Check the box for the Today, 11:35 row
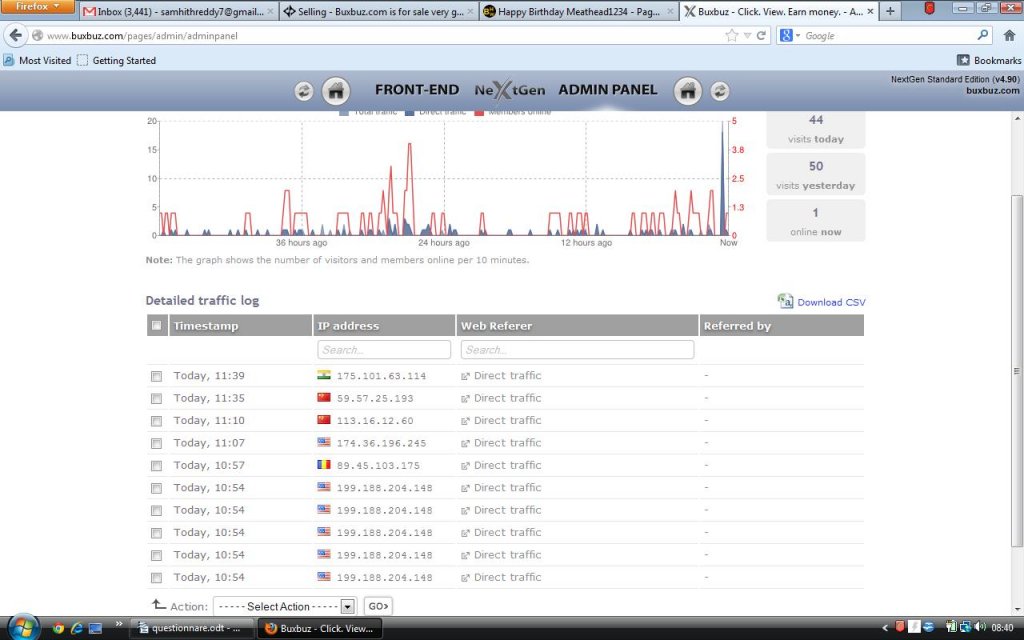Viewport: 1024px width, 640px height. [156, 398]
